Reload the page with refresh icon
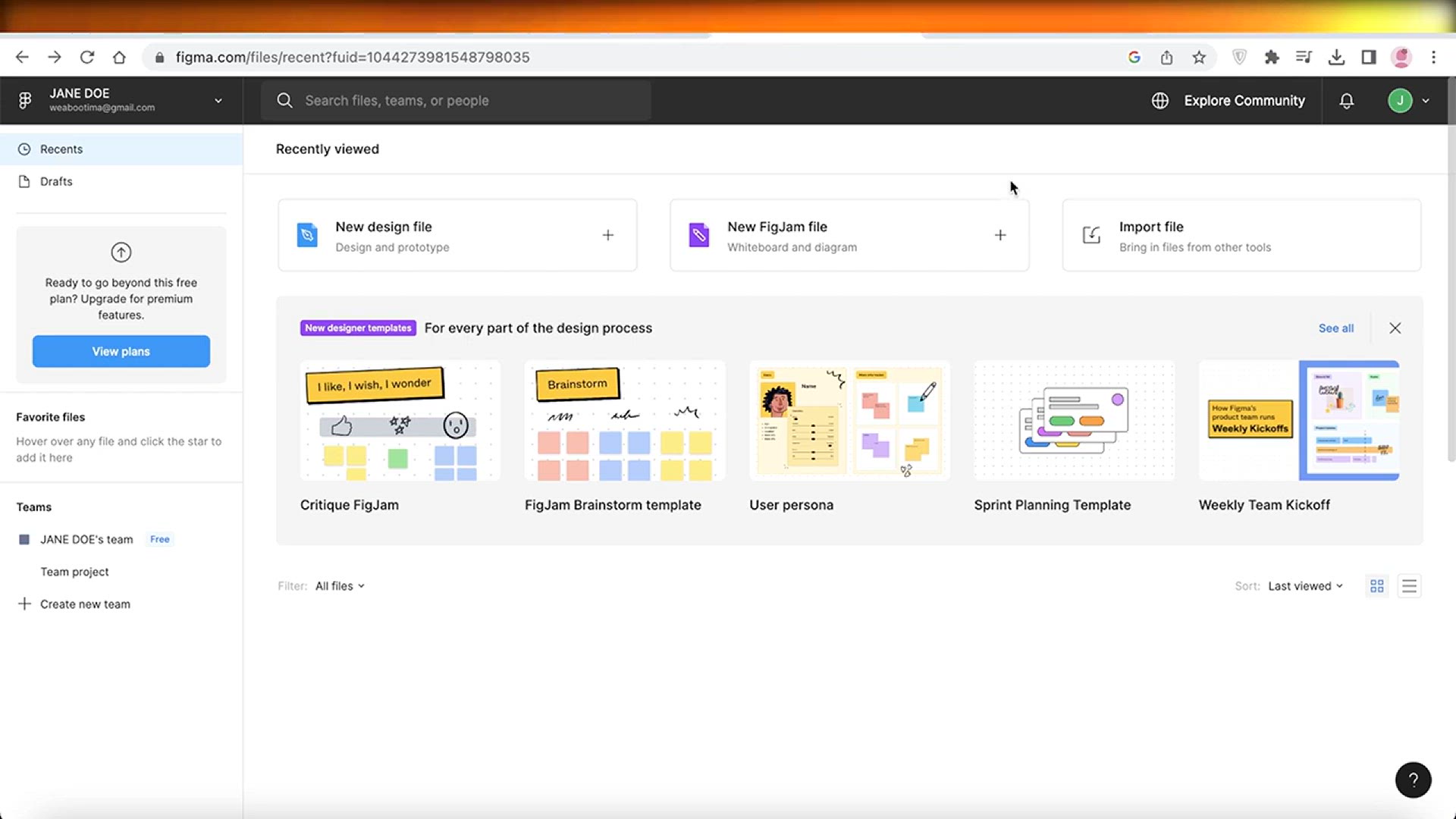 (x=87, y=57)
